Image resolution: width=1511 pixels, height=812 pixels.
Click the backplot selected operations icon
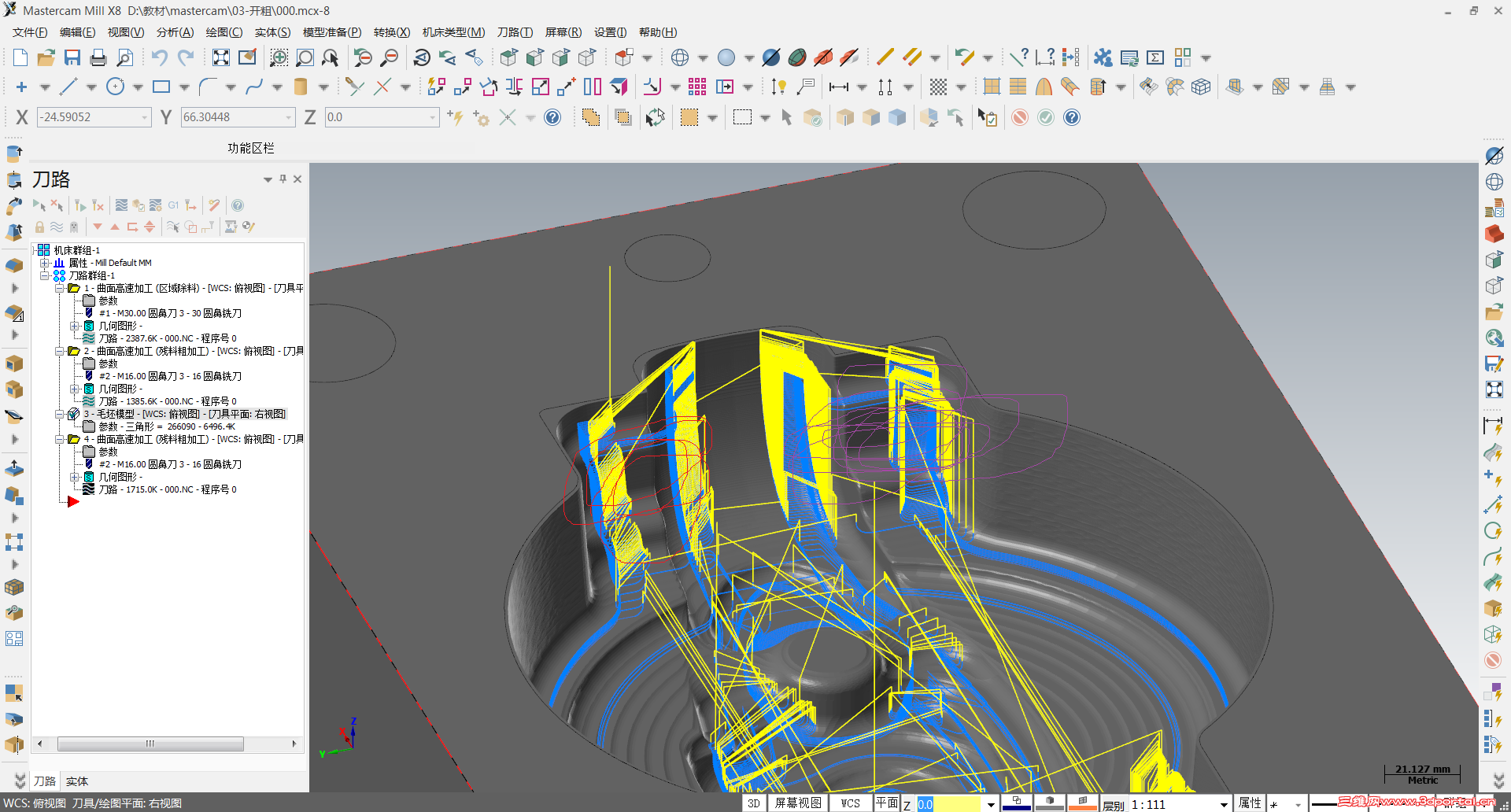121,205
